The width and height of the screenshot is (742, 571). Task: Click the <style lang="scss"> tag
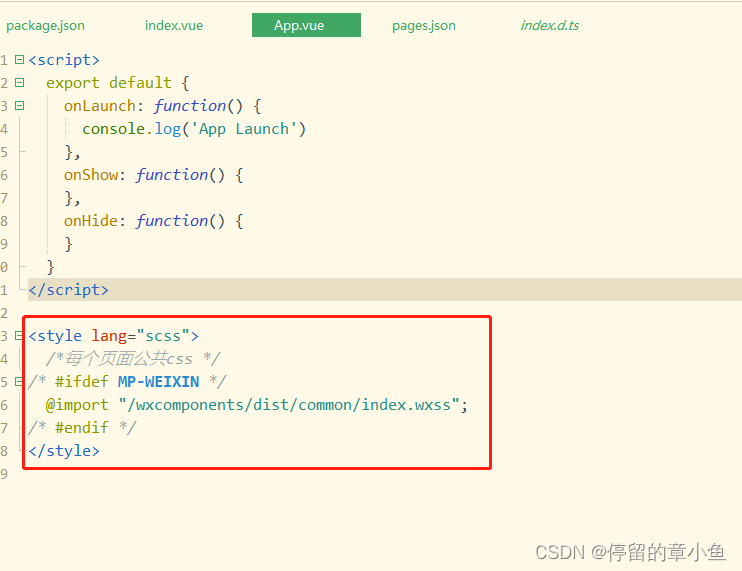point(113,336)
